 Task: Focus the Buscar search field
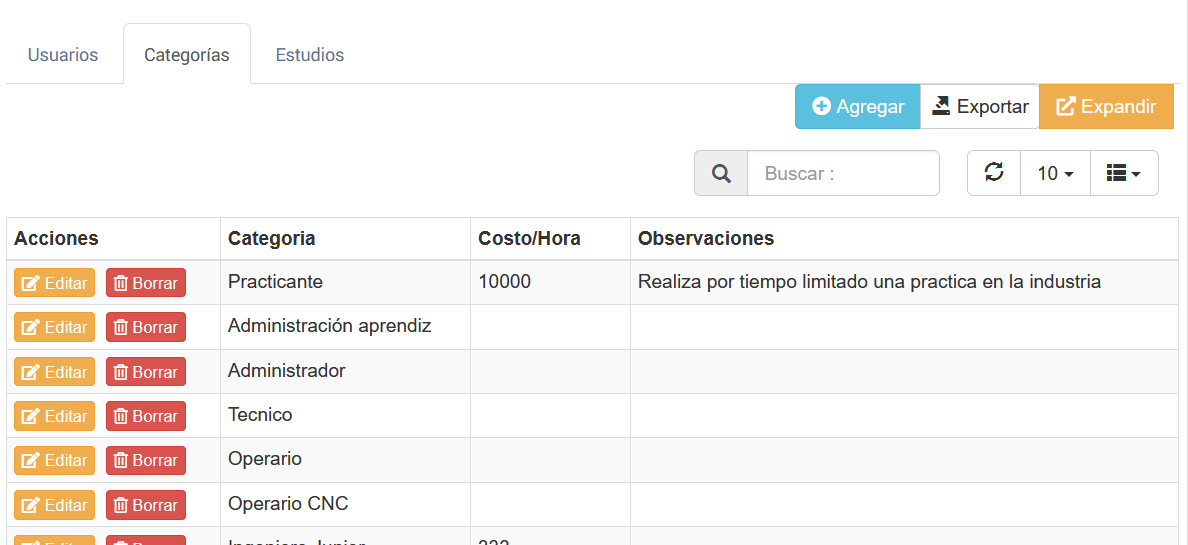pos(843,174)
